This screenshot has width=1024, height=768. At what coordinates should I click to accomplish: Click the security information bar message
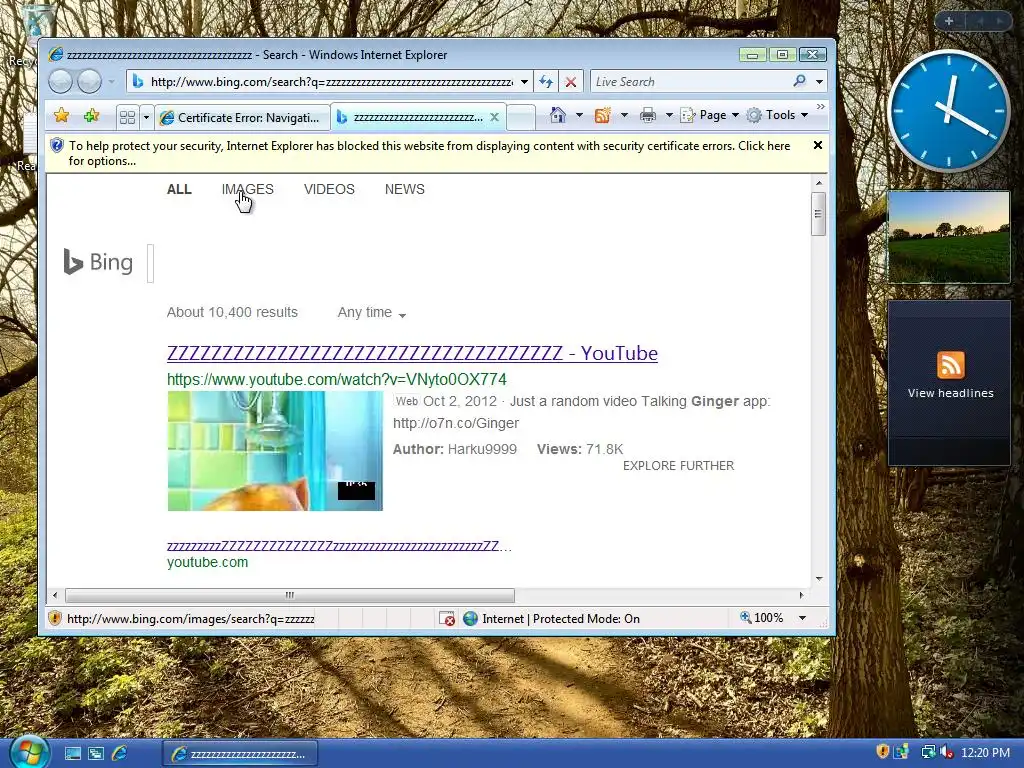tap(429, 153)
